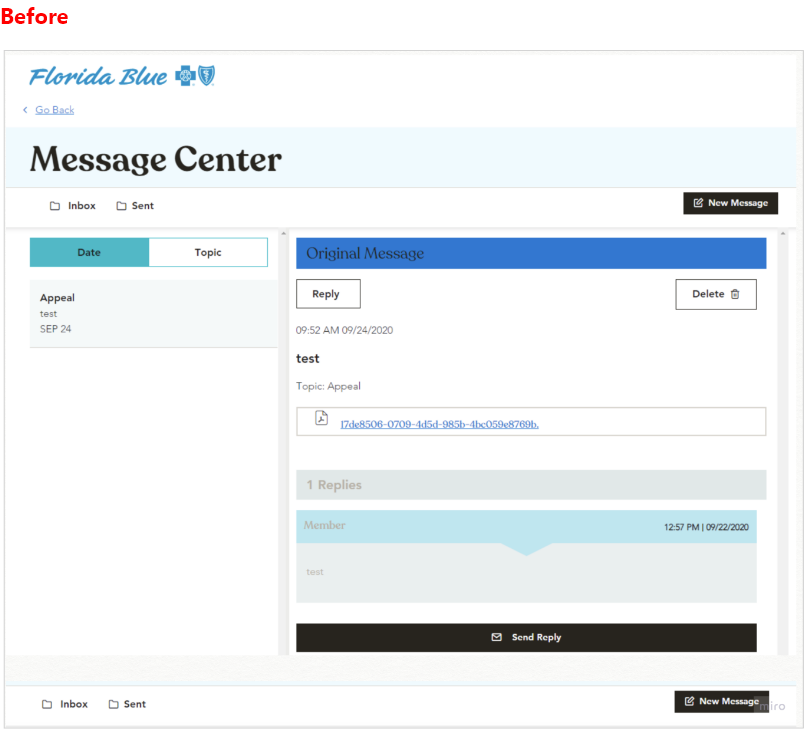Sort messages by Date tab
This screenshot has width=804, height=729.
89,252
